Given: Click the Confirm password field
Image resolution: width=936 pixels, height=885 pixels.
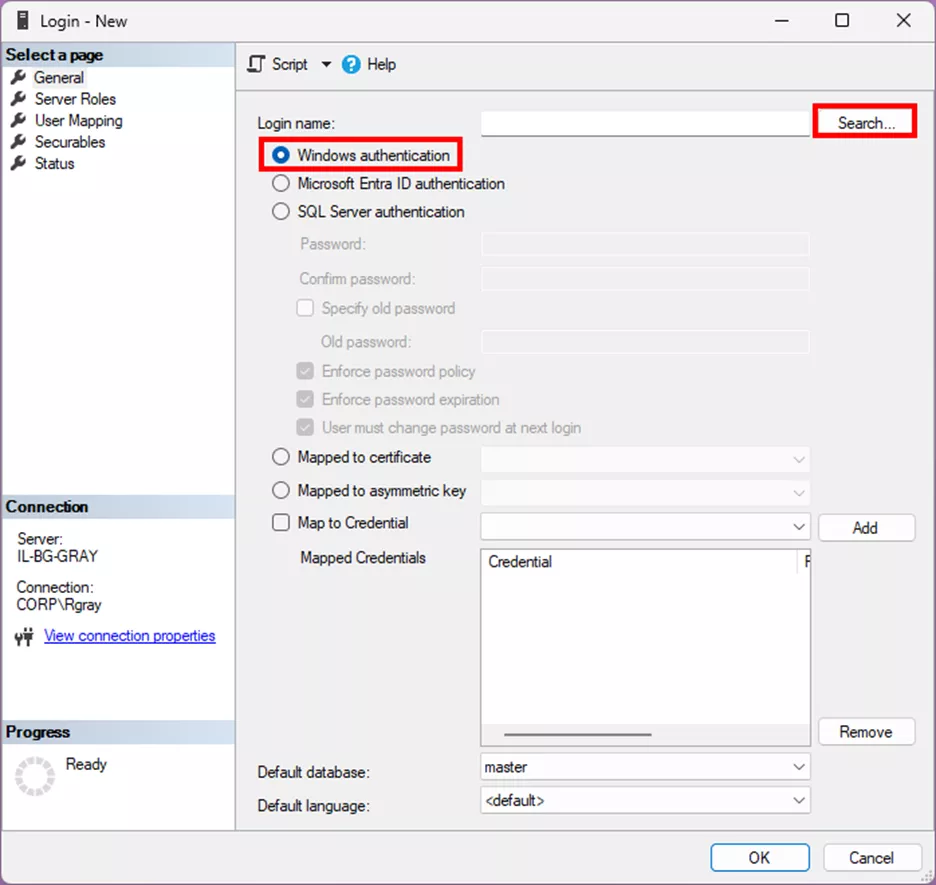Looking at the screenshot, I should pos(645,279).
